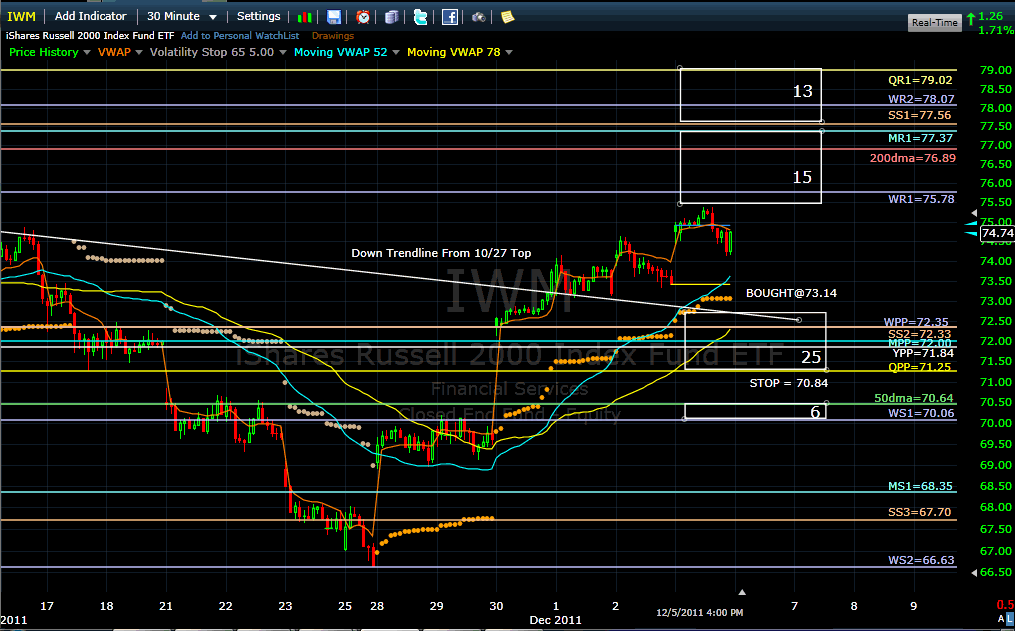Select the WS2=66.63 level label
This screenshot has height=631, width=1015.
[921, 560]
